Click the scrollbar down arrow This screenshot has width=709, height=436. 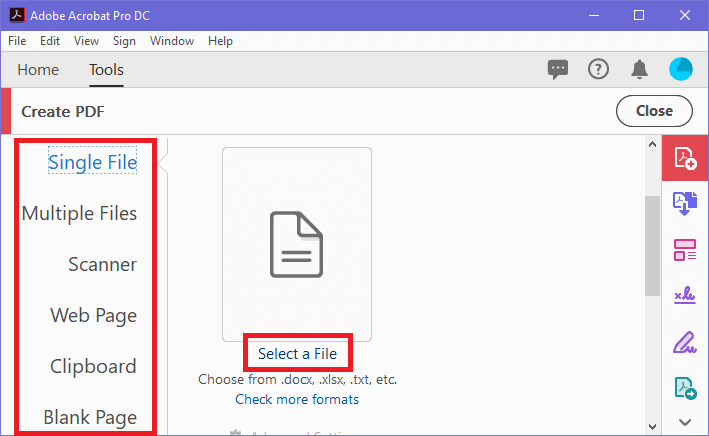(652, 427)
